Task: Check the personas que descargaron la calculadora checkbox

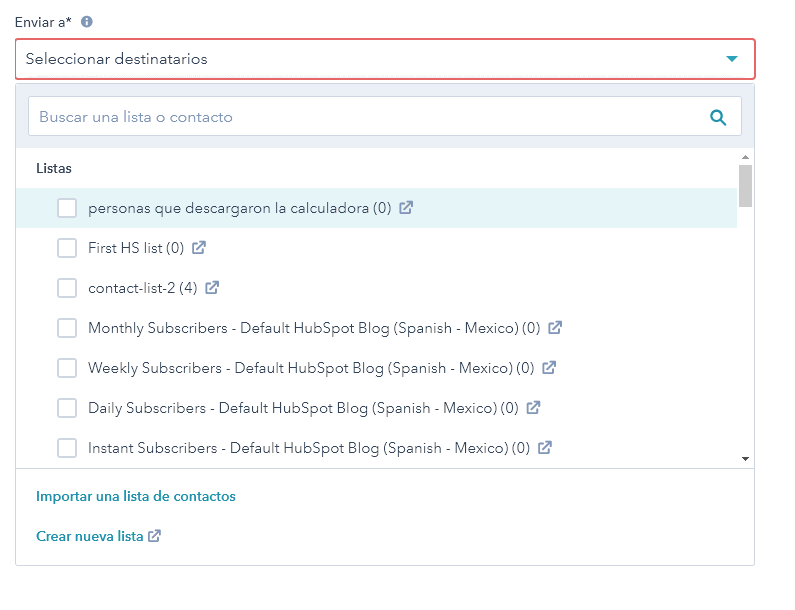Action: click(x=67, y=208)
